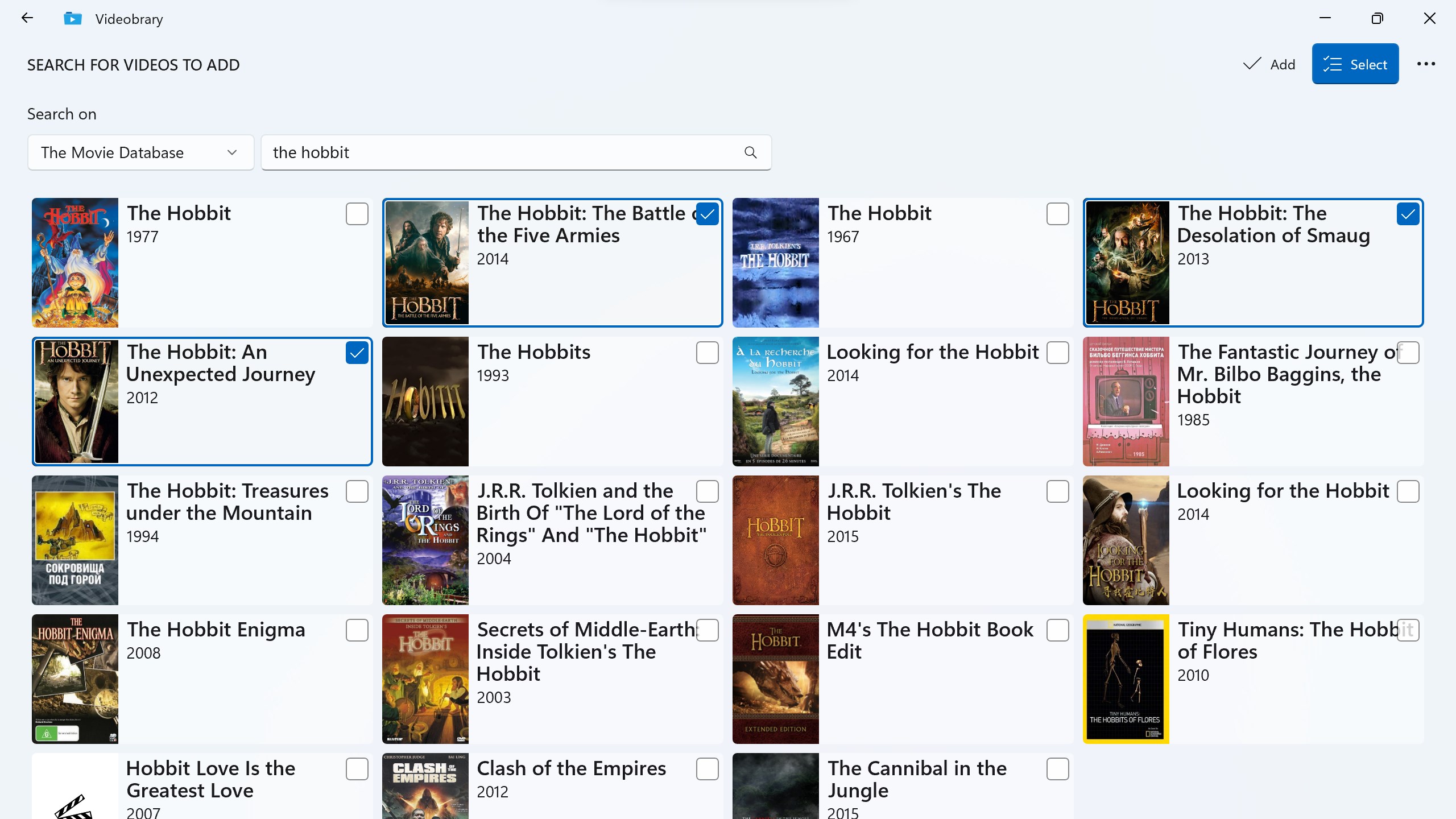The width and height of the screenshot is (1456, 819).
Task: Check J.R.R. Tolkien's The Hobbit 2015 checkbox
Action: point(1057,491)
